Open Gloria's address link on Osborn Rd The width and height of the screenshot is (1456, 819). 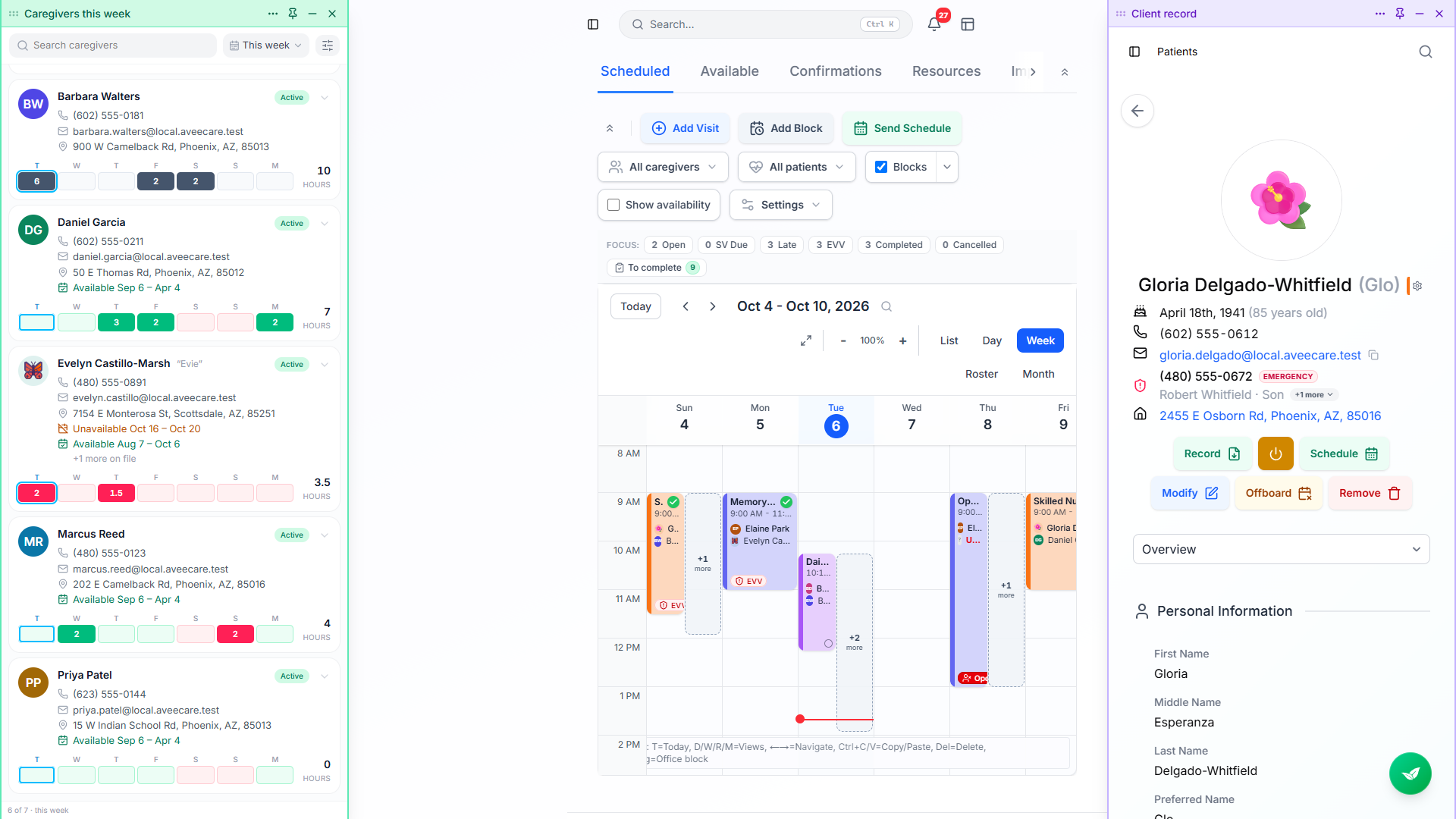tap(1269, 416)
